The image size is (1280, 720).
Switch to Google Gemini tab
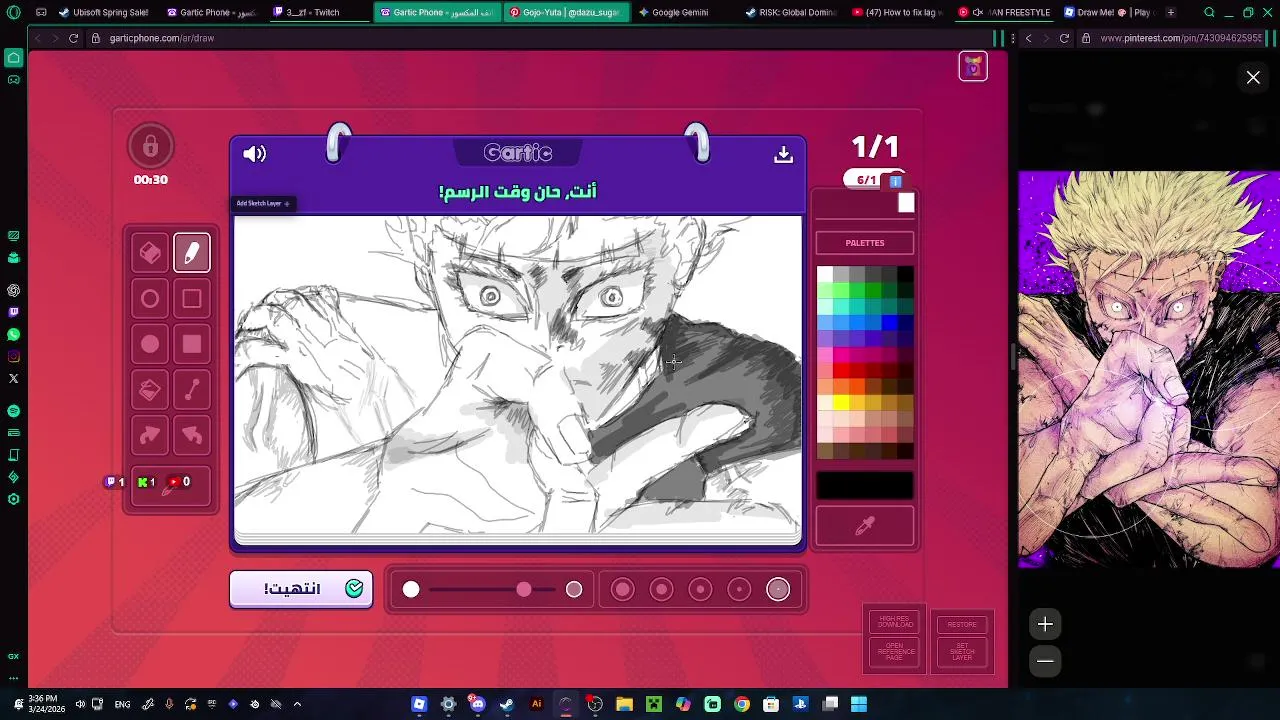click(680, 12)
